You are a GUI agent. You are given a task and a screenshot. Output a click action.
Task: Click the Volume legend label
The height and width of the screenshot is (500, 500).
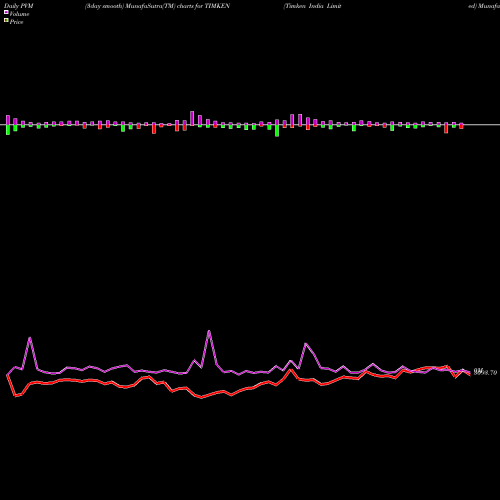pyautogui.click(x=19, y=14)
